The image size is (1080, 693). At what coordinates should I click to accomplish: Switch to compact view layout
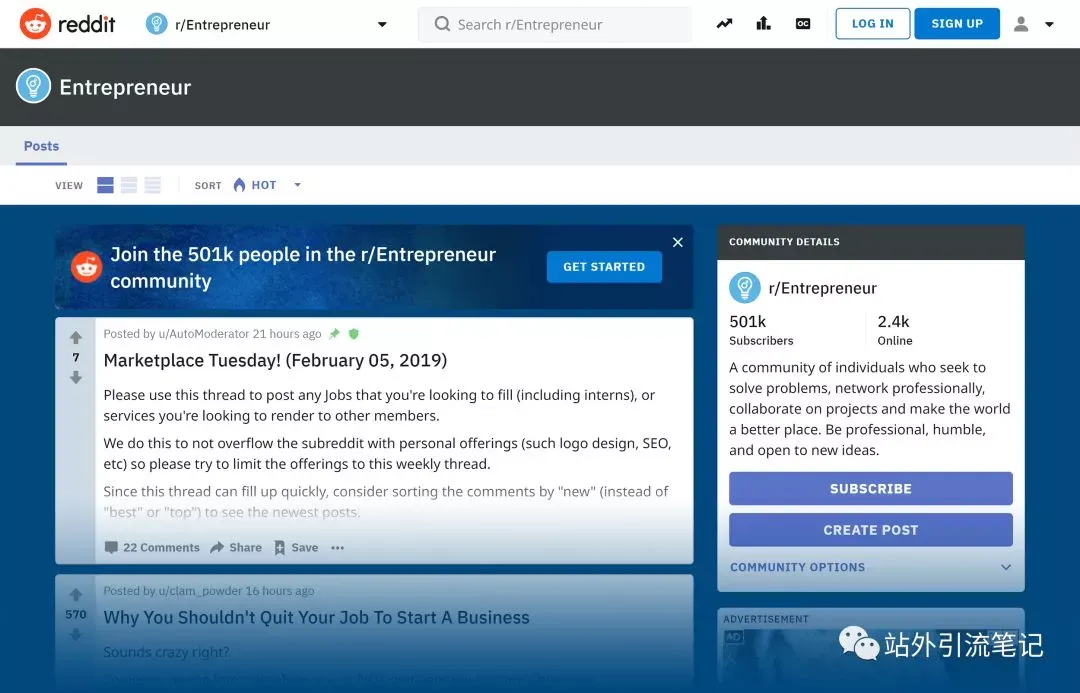[x=152, y=185]
